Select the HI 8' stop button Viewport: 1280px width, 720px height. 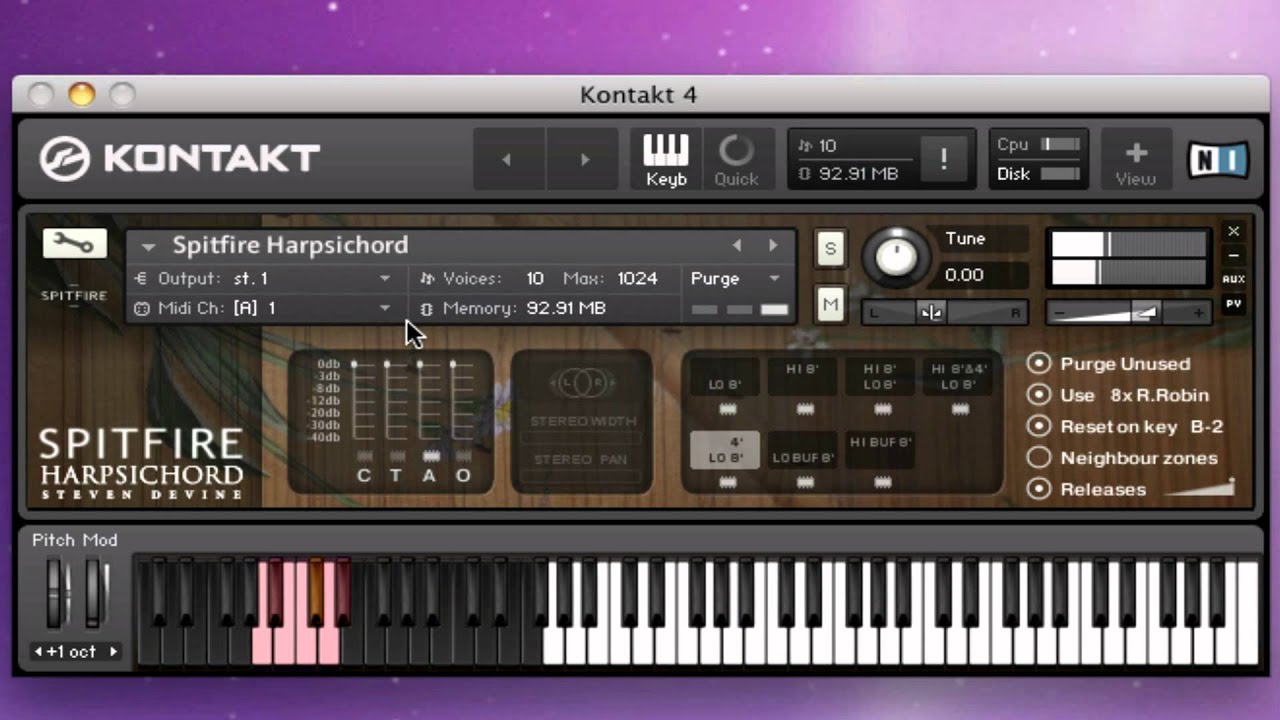click(804, 377)
